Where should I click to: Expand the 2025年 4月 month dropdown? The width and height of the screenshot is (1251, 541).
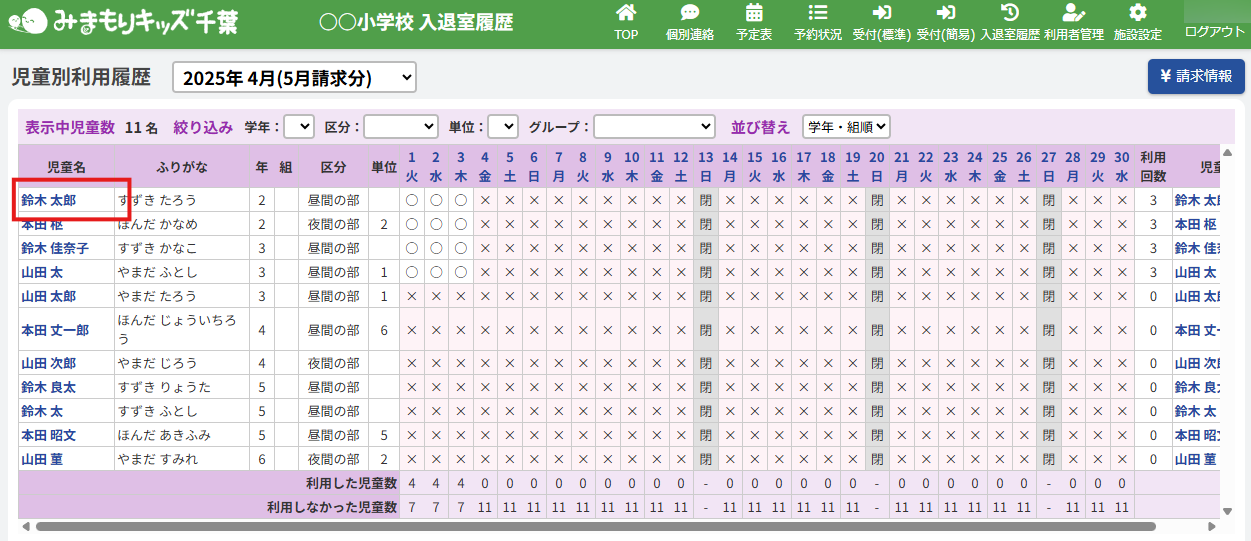[294, 77]
